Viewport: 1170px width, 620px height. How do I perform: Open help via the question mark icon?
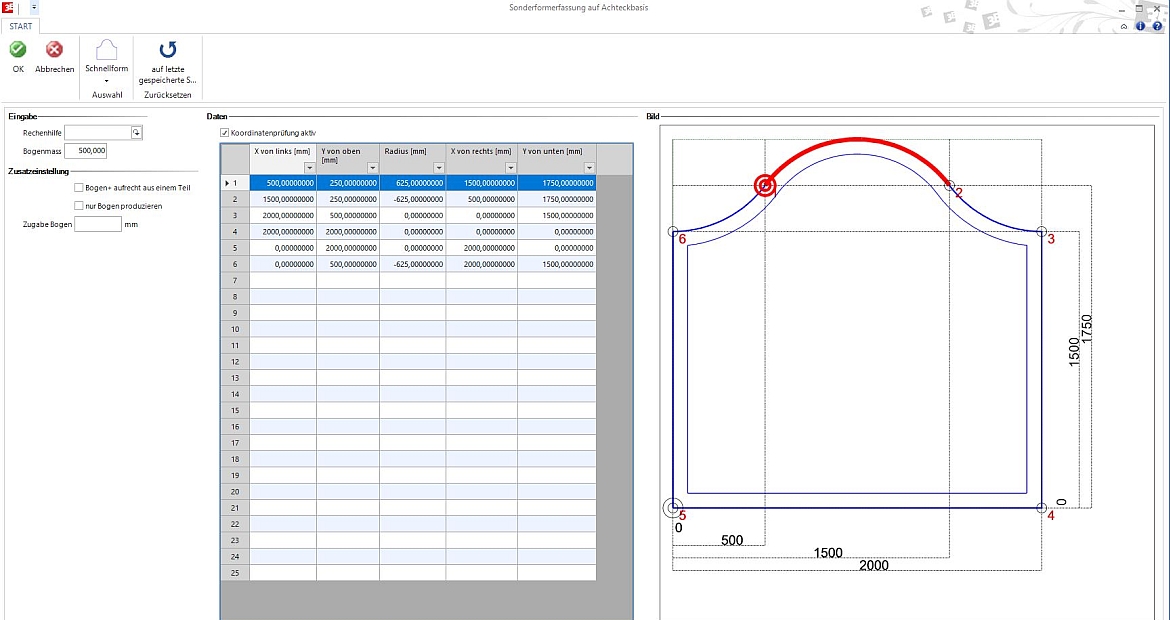point(1157,27)
